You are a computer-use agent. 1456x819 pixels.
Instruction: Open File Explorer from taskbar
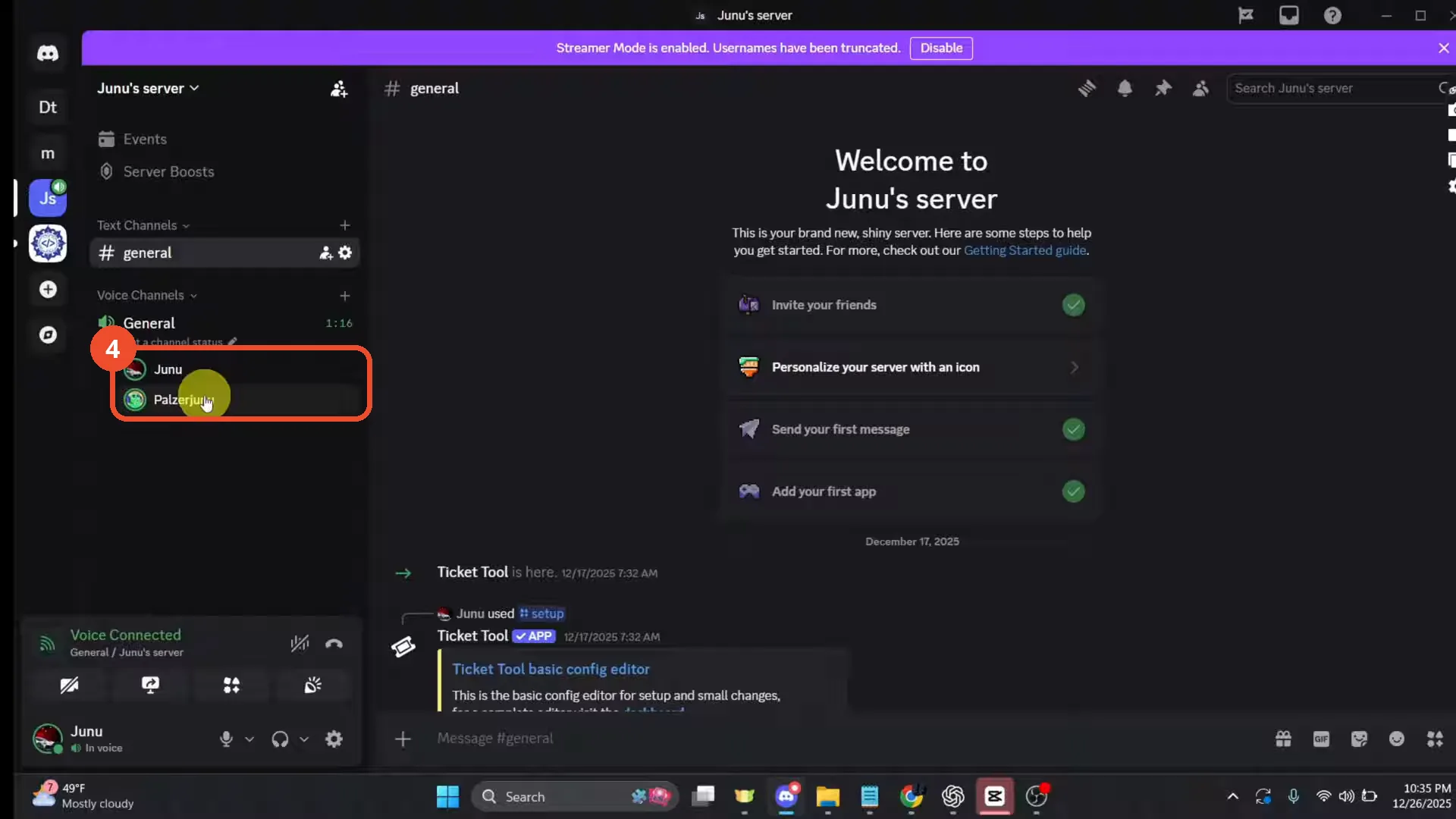click(x=827, y=796)
